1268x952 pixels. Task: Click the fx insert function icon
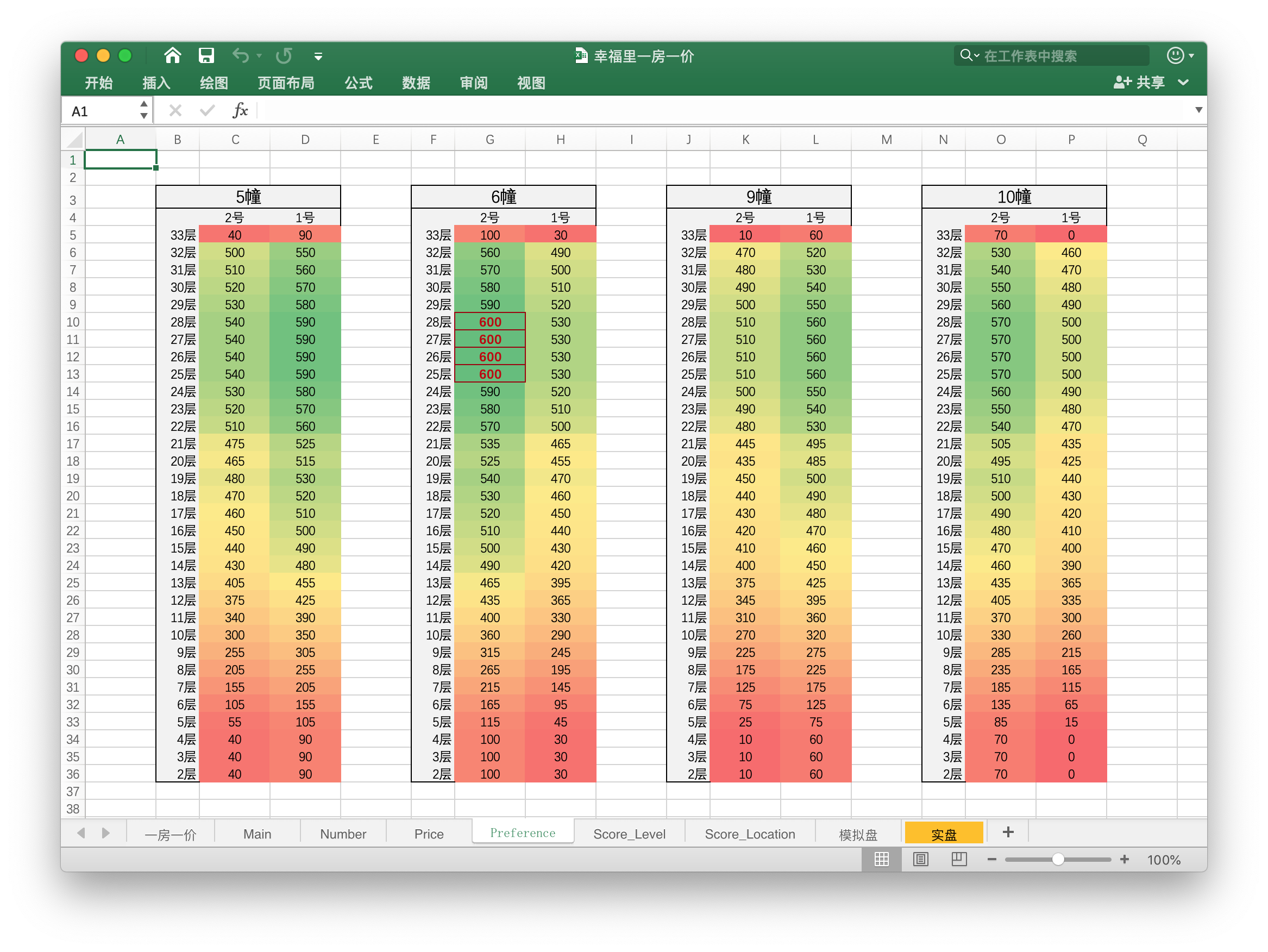240,110
